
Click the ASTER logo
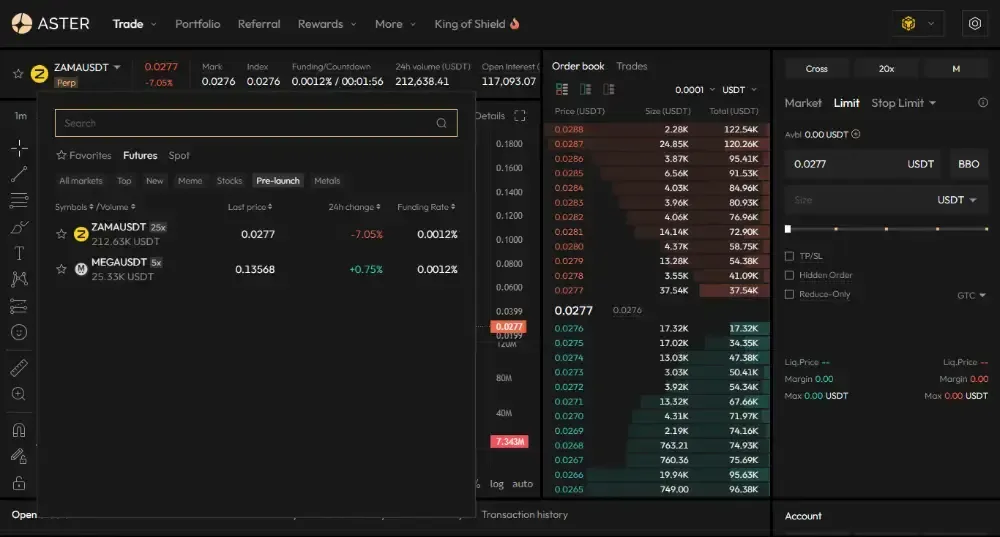(x=50, y=24)
